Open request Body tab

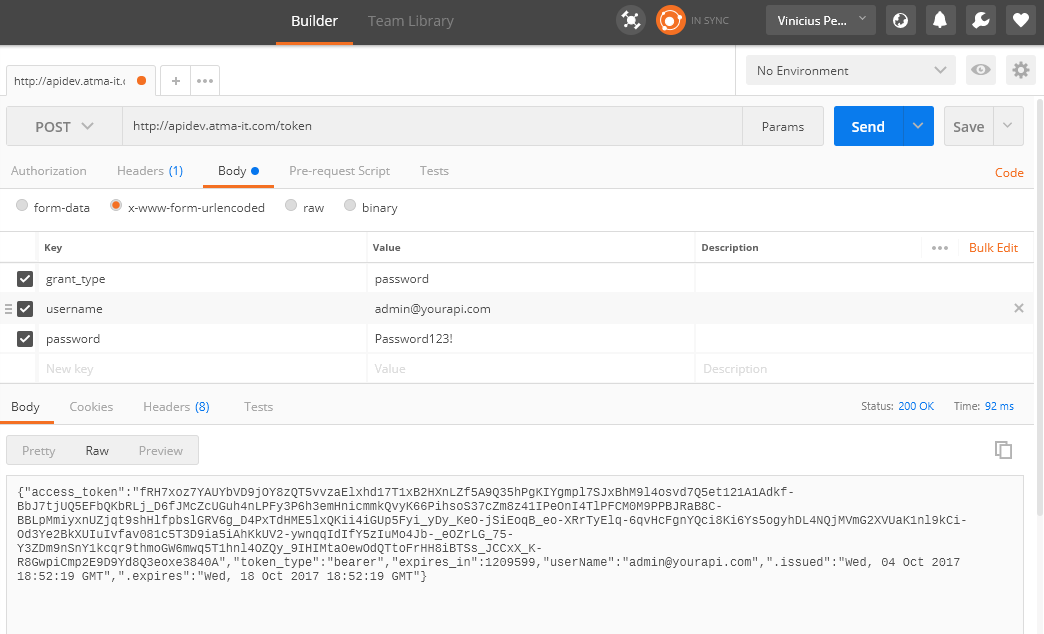pyautogui.click(x=238, y=171)
